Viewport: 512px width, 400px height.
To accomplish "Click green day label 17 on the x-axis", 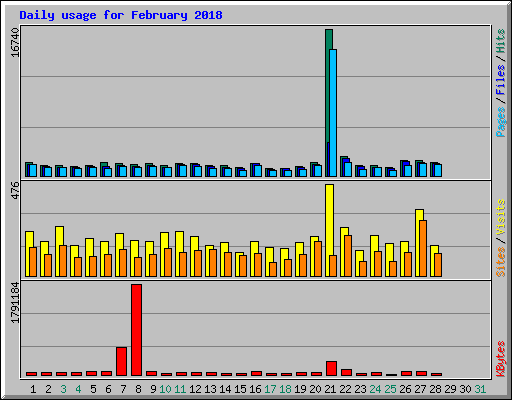I will click(270, 389).
